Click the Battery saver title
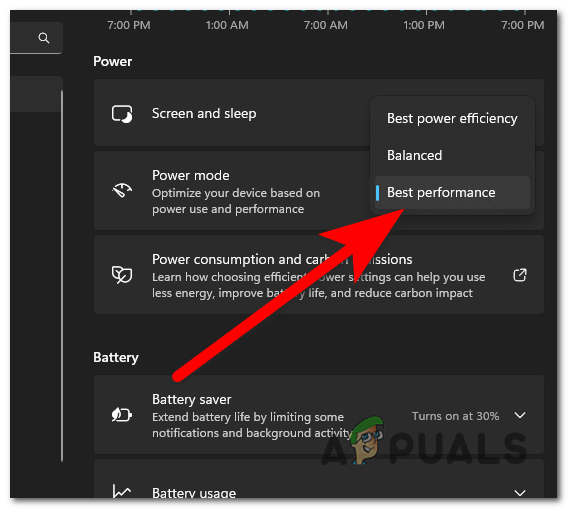568x509 pixels. tap(192, 399)
